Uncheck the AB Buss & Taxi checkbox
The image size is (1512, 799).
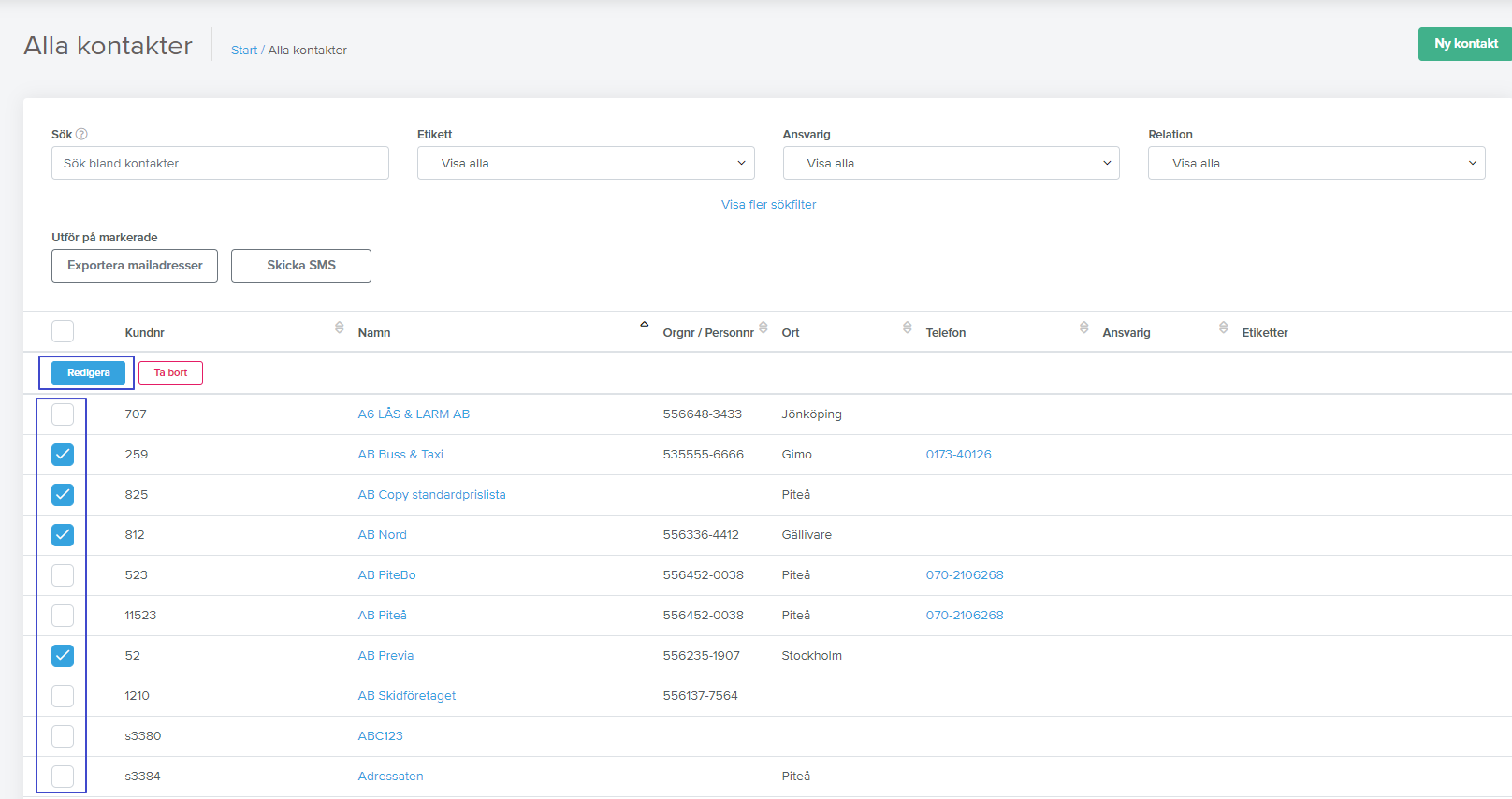(x=63, y=455)
